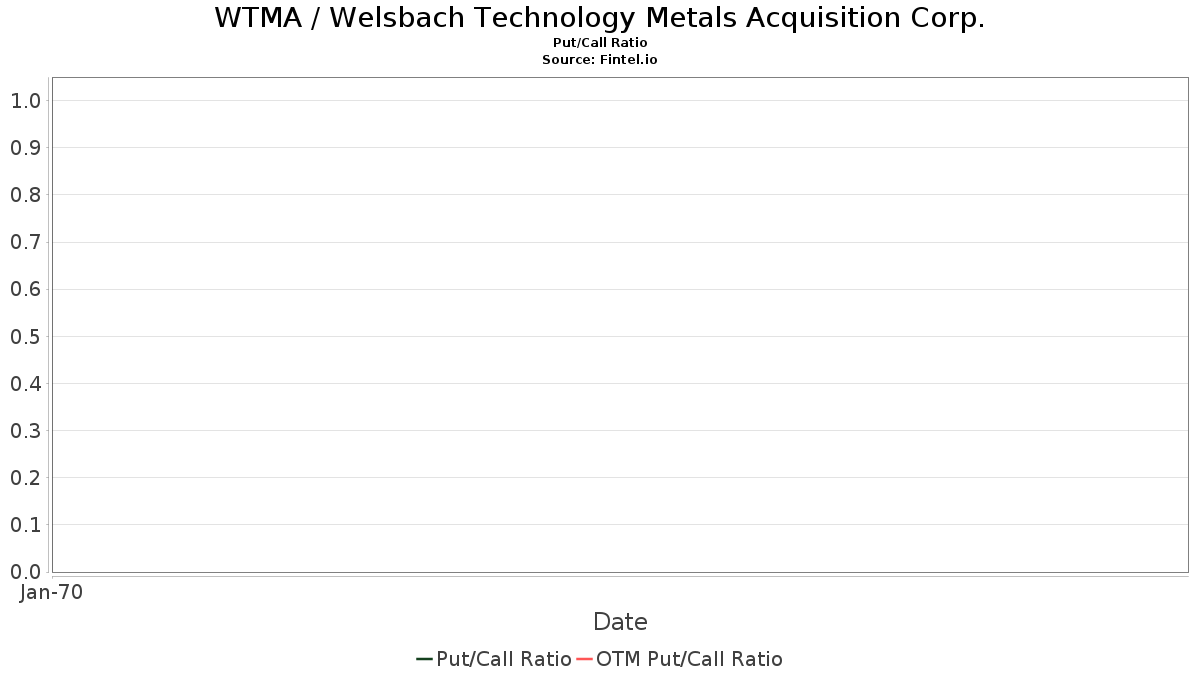1200x675 pixels.
Task: Click the 1.0 y-axis tick label
Action: pyautogui.click(x=26, y=100)
